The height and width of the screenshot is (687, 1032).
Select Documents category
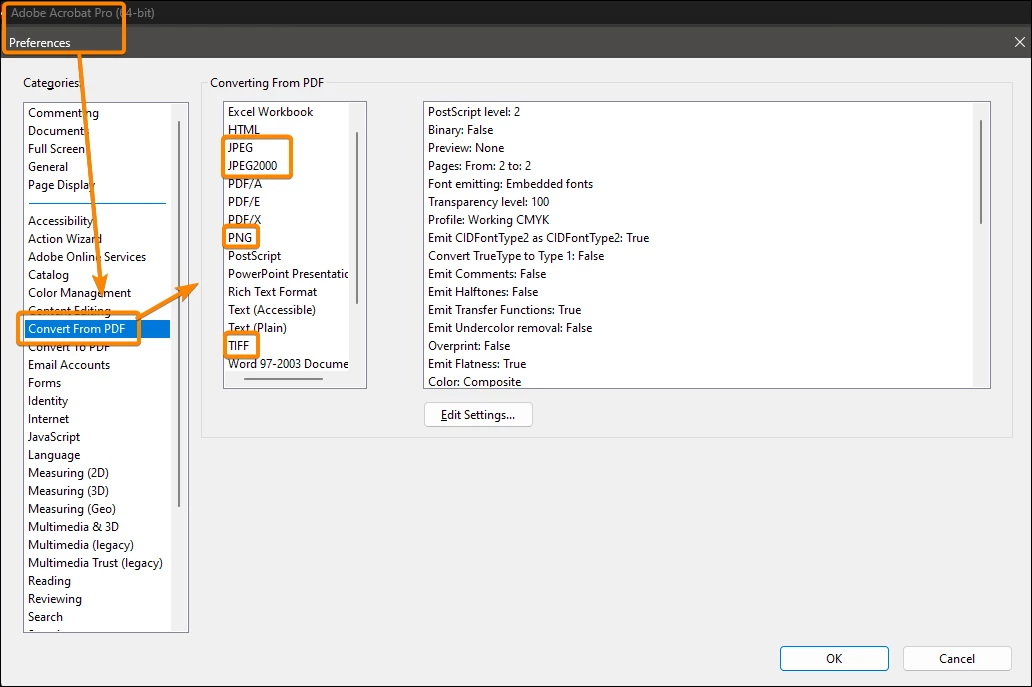coord(57,130)
